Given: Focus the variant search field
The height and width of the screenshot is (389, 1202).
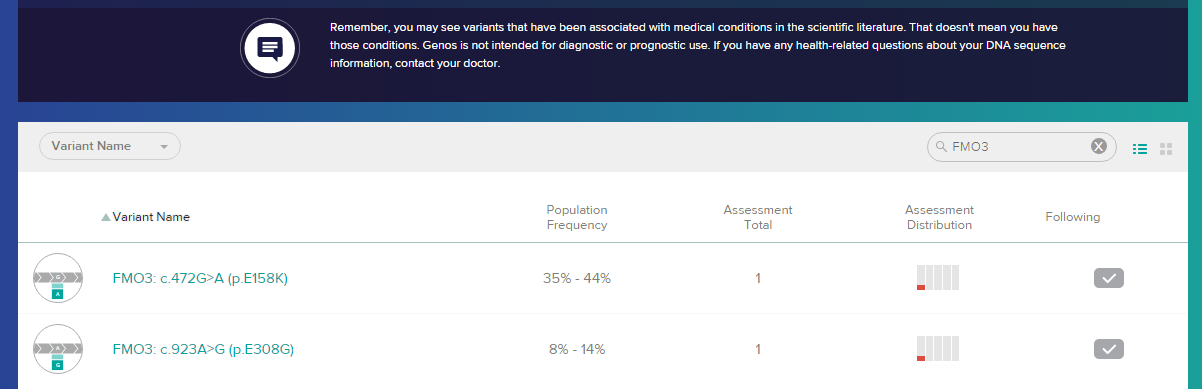Looking at the screenshot, I should [x=1017, y=147].
